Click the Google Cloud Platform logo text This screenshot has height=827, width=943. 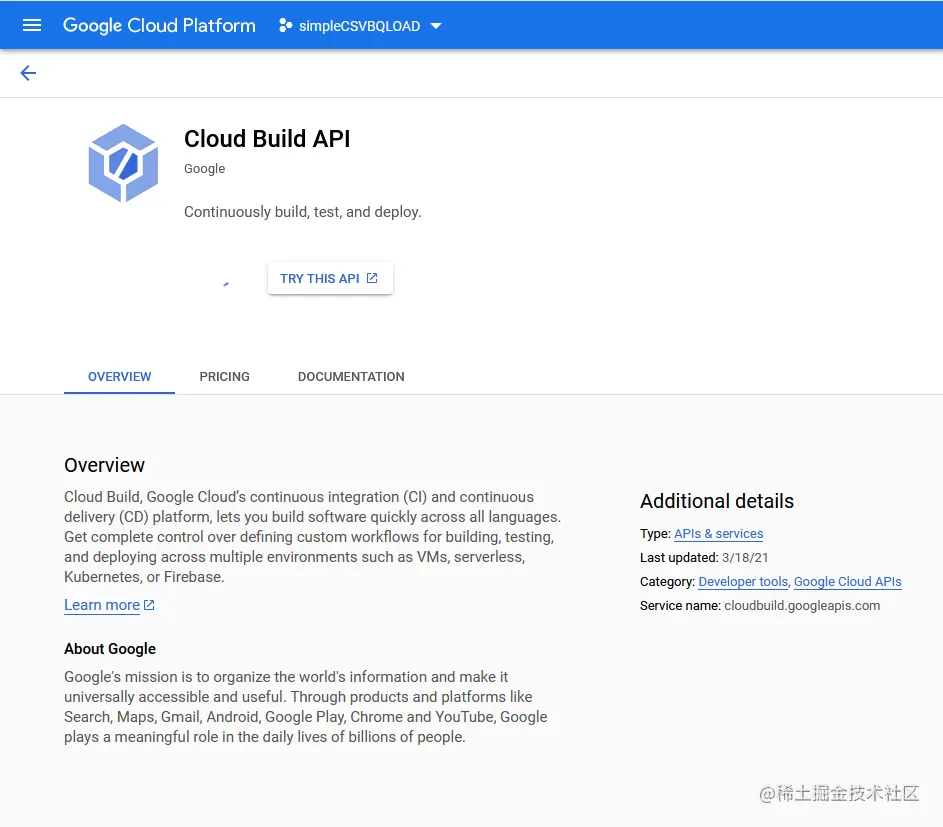[159, 25]
